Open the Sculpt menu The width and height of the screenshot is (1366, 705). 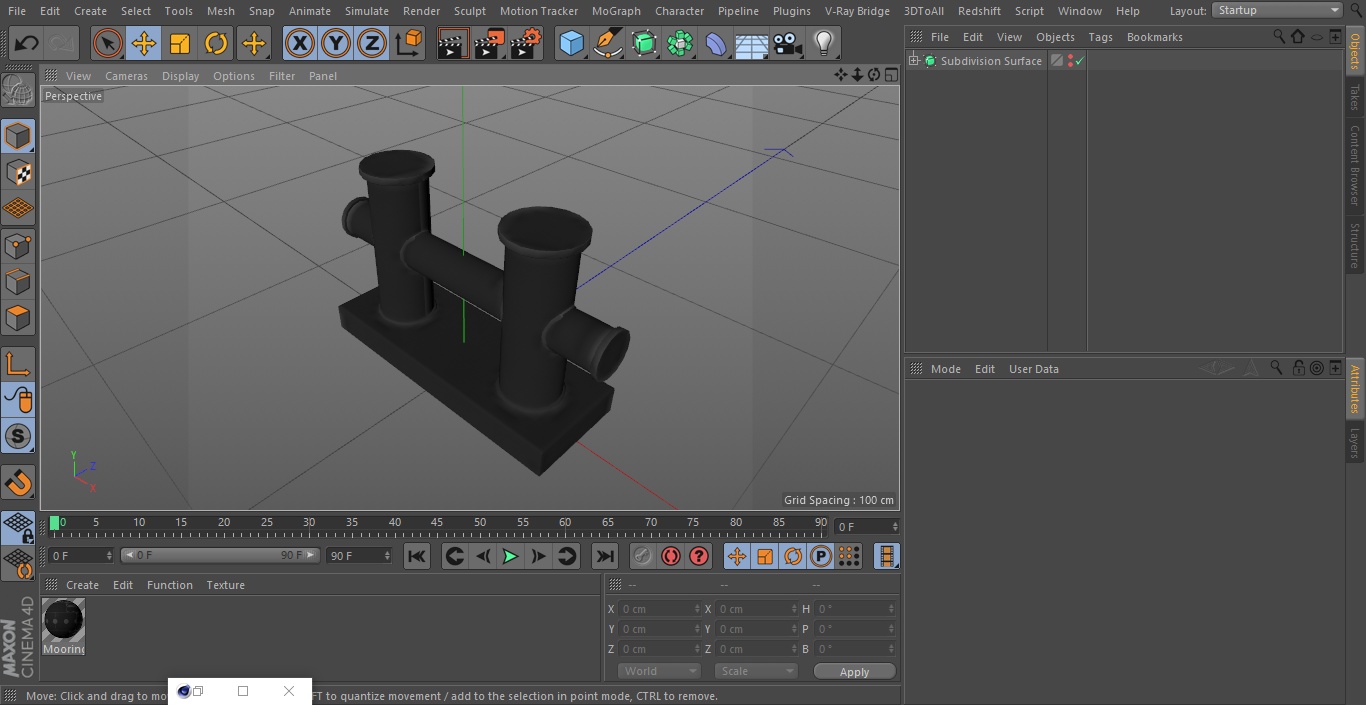(x=469, y=11)
